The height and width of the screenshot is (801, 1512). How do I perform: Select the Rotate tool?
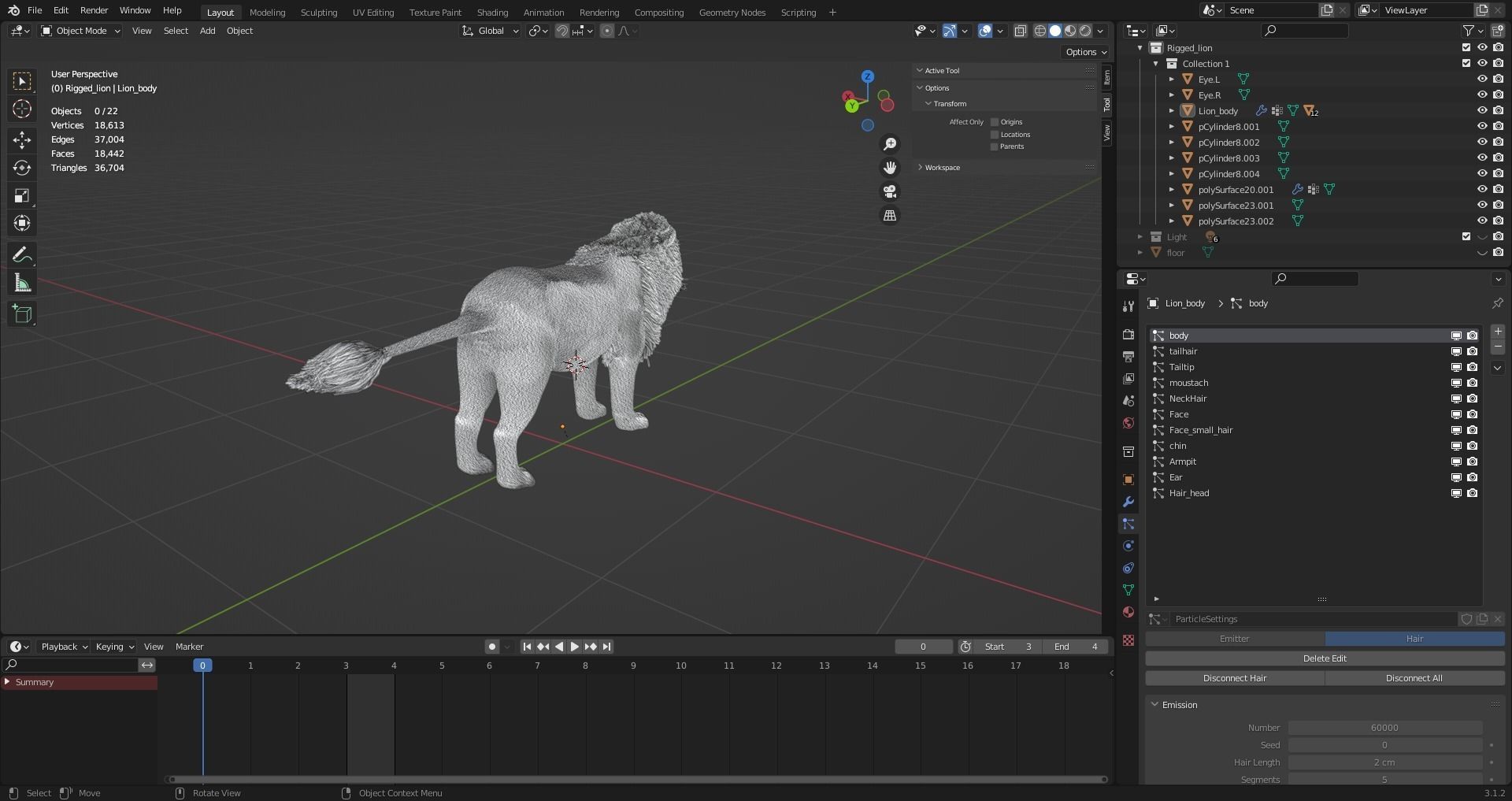[22, 168]
